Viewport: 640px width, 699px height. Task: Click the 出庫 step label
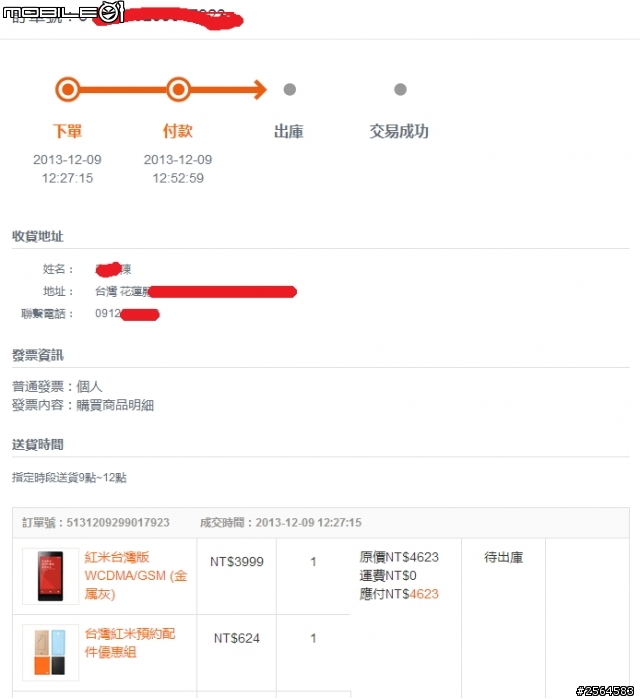289,132
